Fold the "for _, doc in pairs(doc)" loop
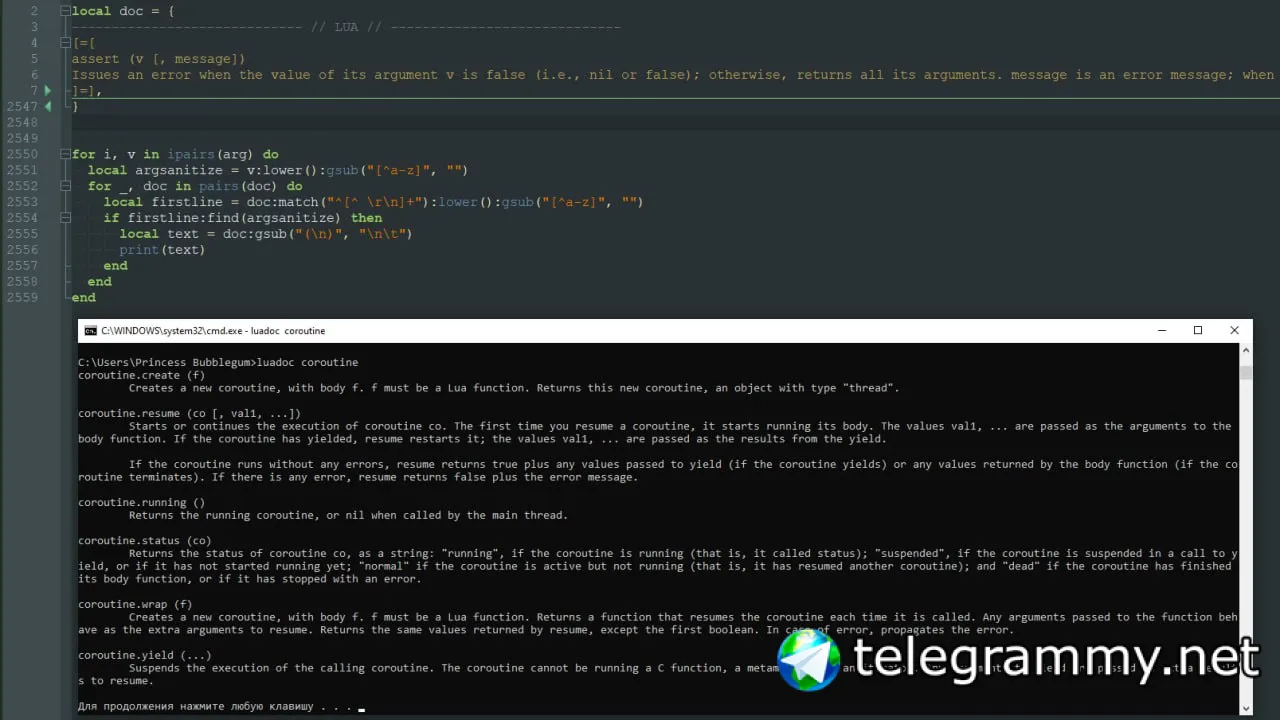Image resolution: width=1280 pixels, height=720 pixels. [x=65, y=186]
